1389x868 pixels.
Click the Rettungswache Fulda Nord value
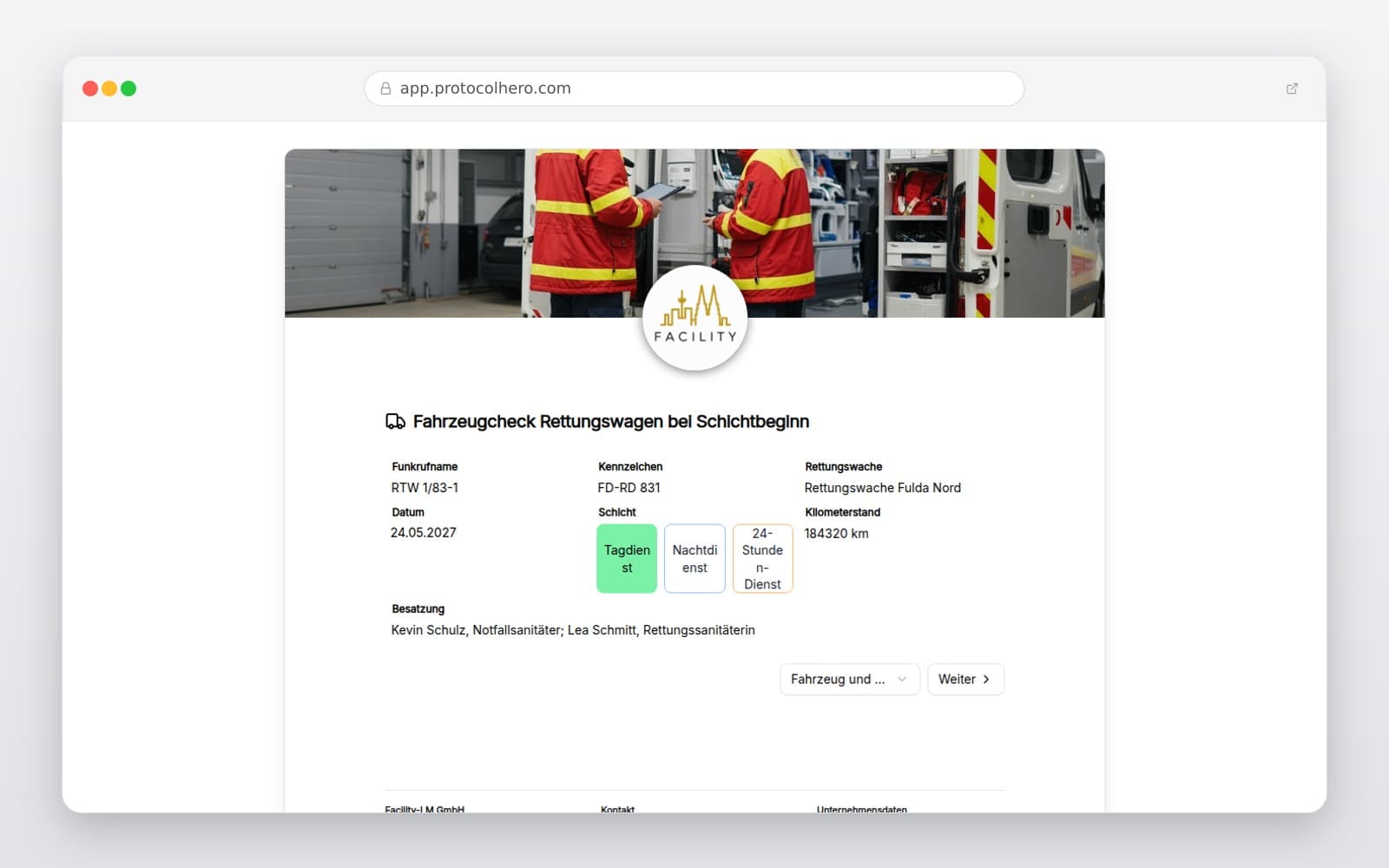click(x=882, y=488)
